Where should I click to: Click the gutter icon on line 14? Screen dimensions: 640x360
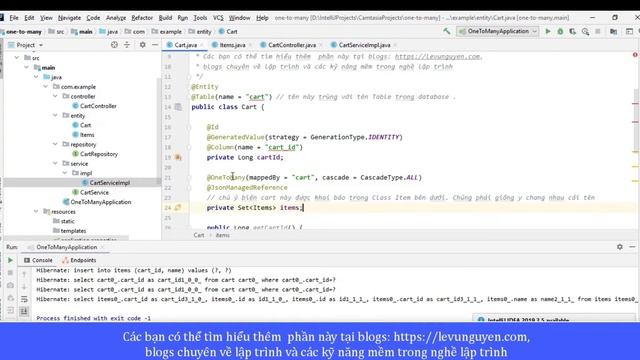tap(178, 107)
